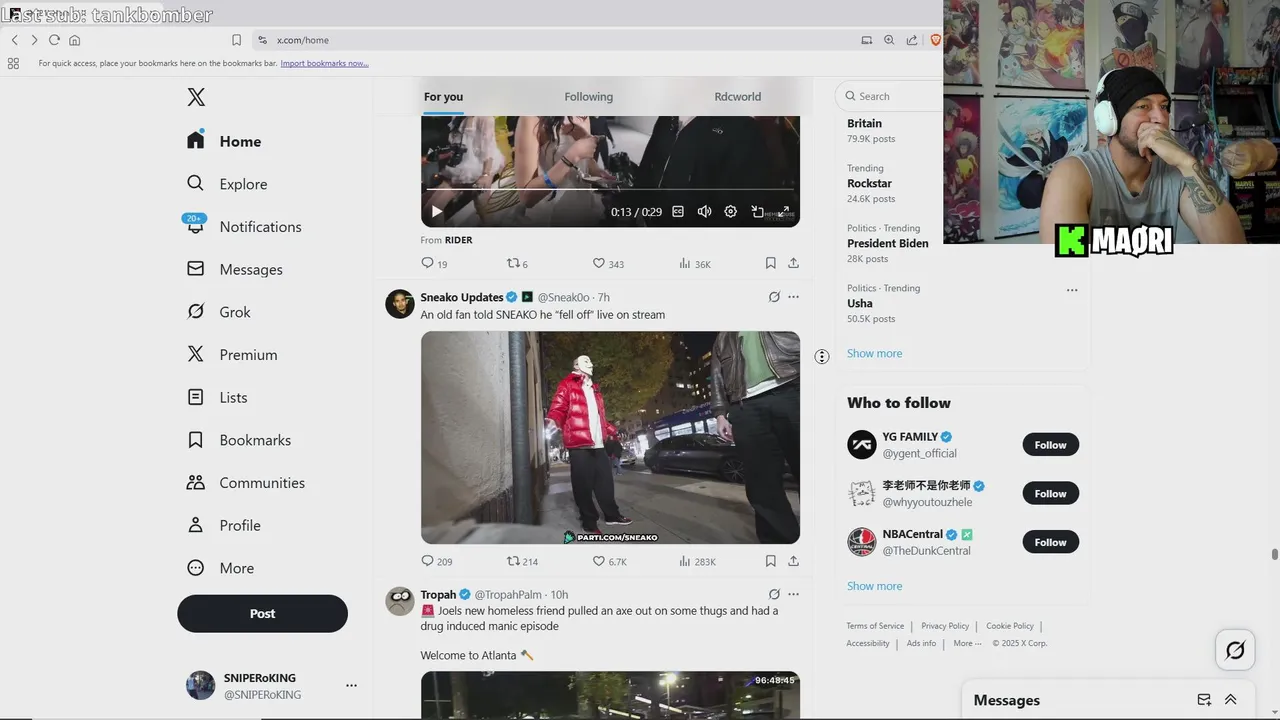Screen dimensions: 1280x720
Task: Open RIDER video playback settings gear
Action: click(x=731, y=212)
